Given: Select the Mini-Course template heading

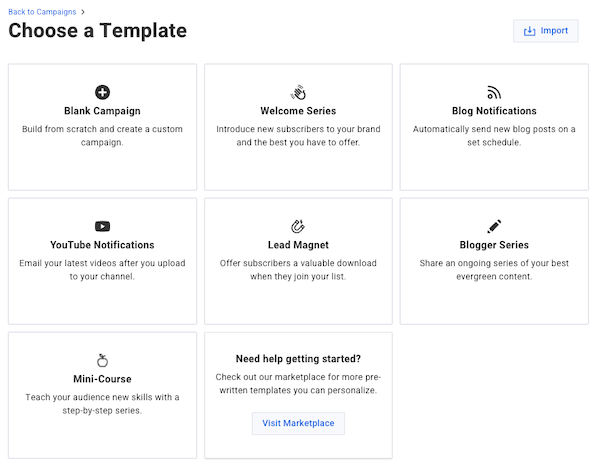Looking at the screenshot, I should 102,379.
